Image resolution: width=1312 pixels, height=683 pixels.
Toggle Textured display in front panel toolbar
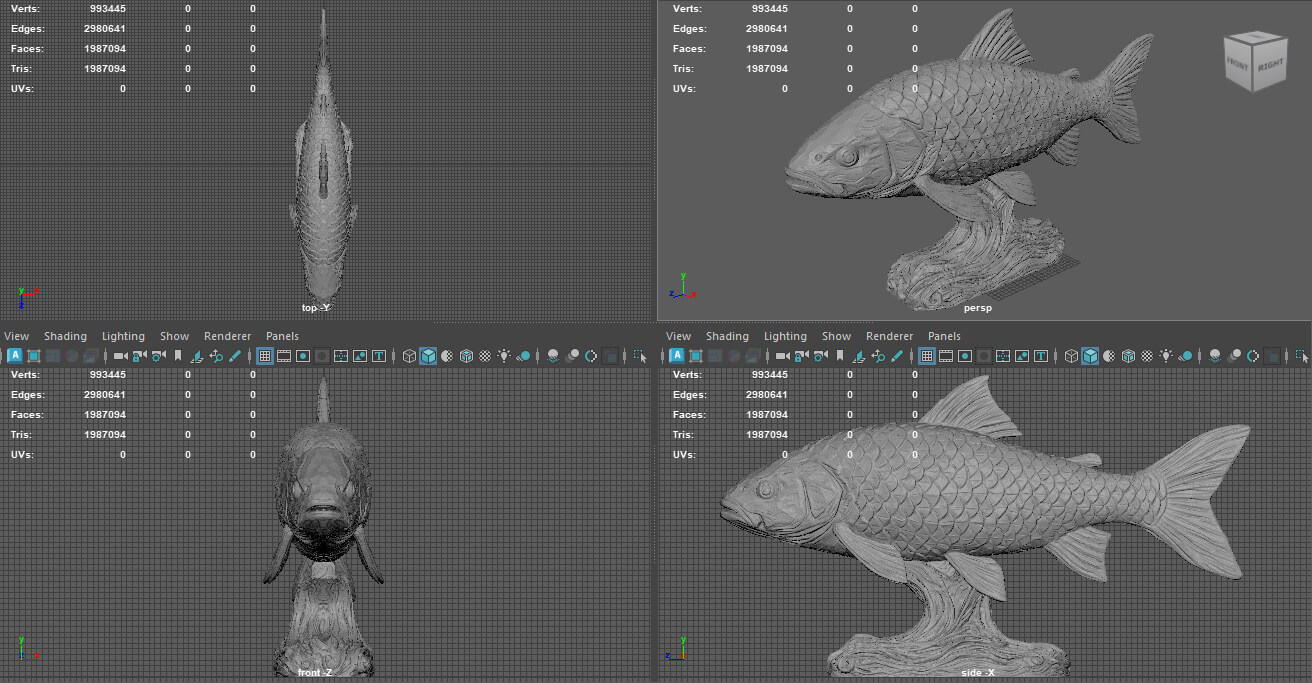point(485,355)
